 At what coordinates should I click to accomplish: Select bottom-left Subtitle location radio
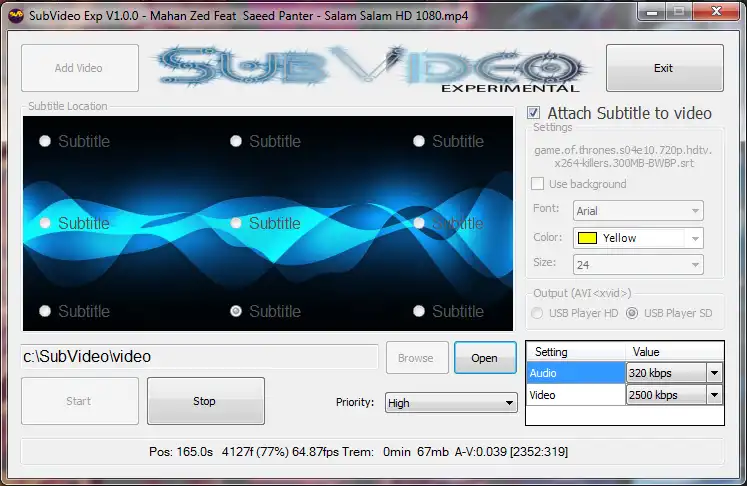[45, 311]
